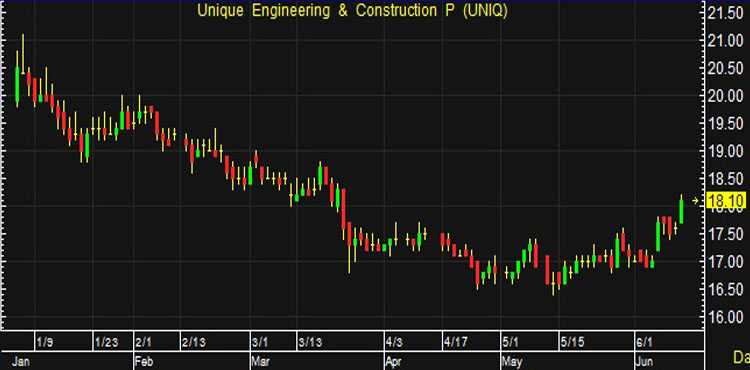Click the Apr month label
Screen dimensions: 750x370
pos(393,362)
